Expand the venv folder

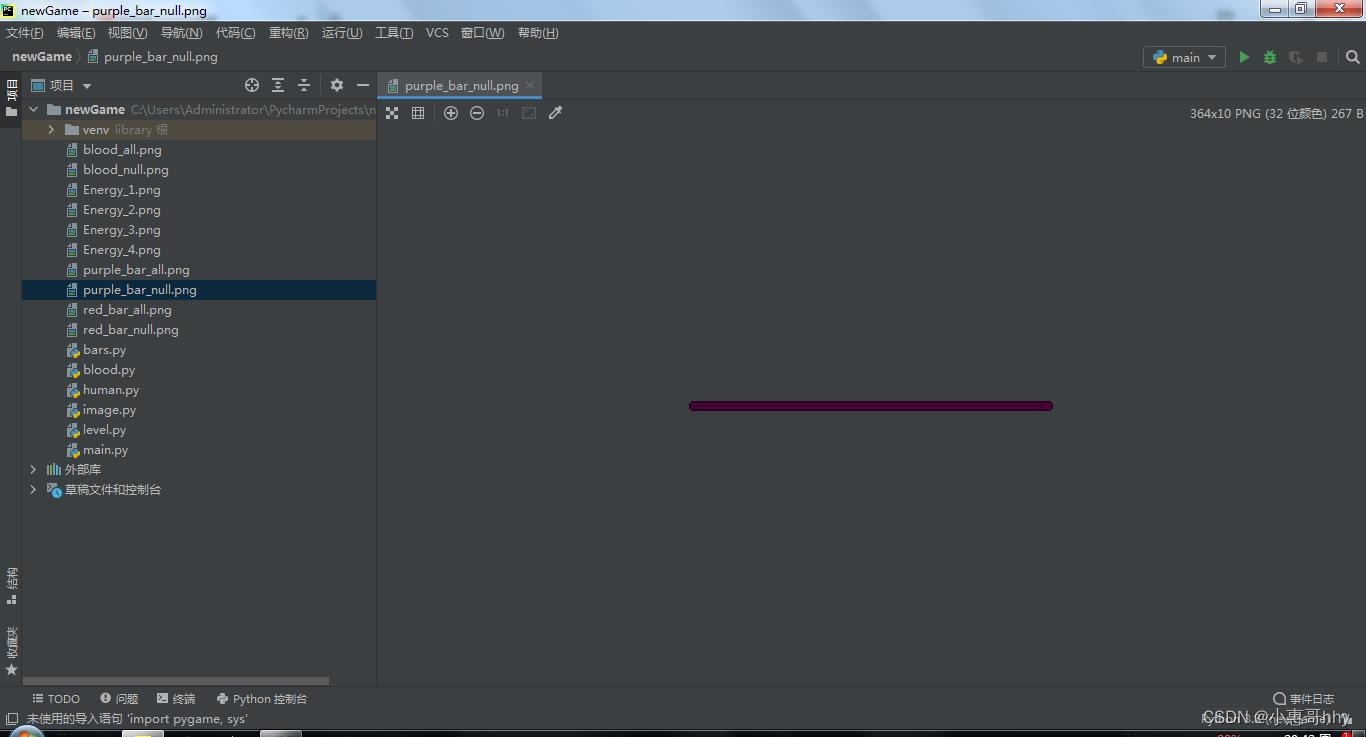[51, 130]
